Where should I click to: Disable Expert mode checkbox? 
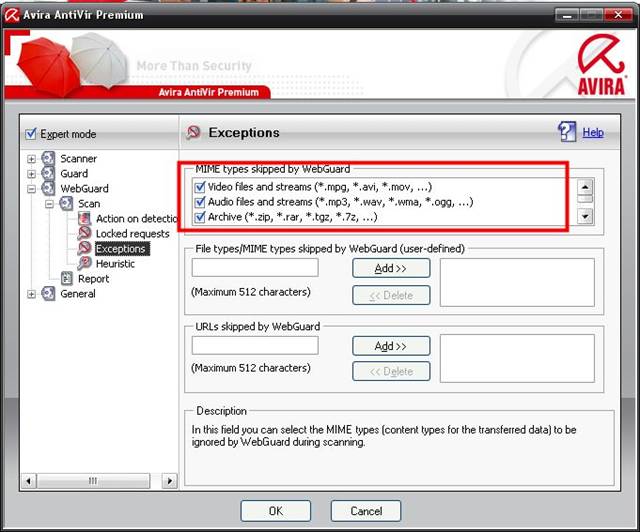(31, 134)
